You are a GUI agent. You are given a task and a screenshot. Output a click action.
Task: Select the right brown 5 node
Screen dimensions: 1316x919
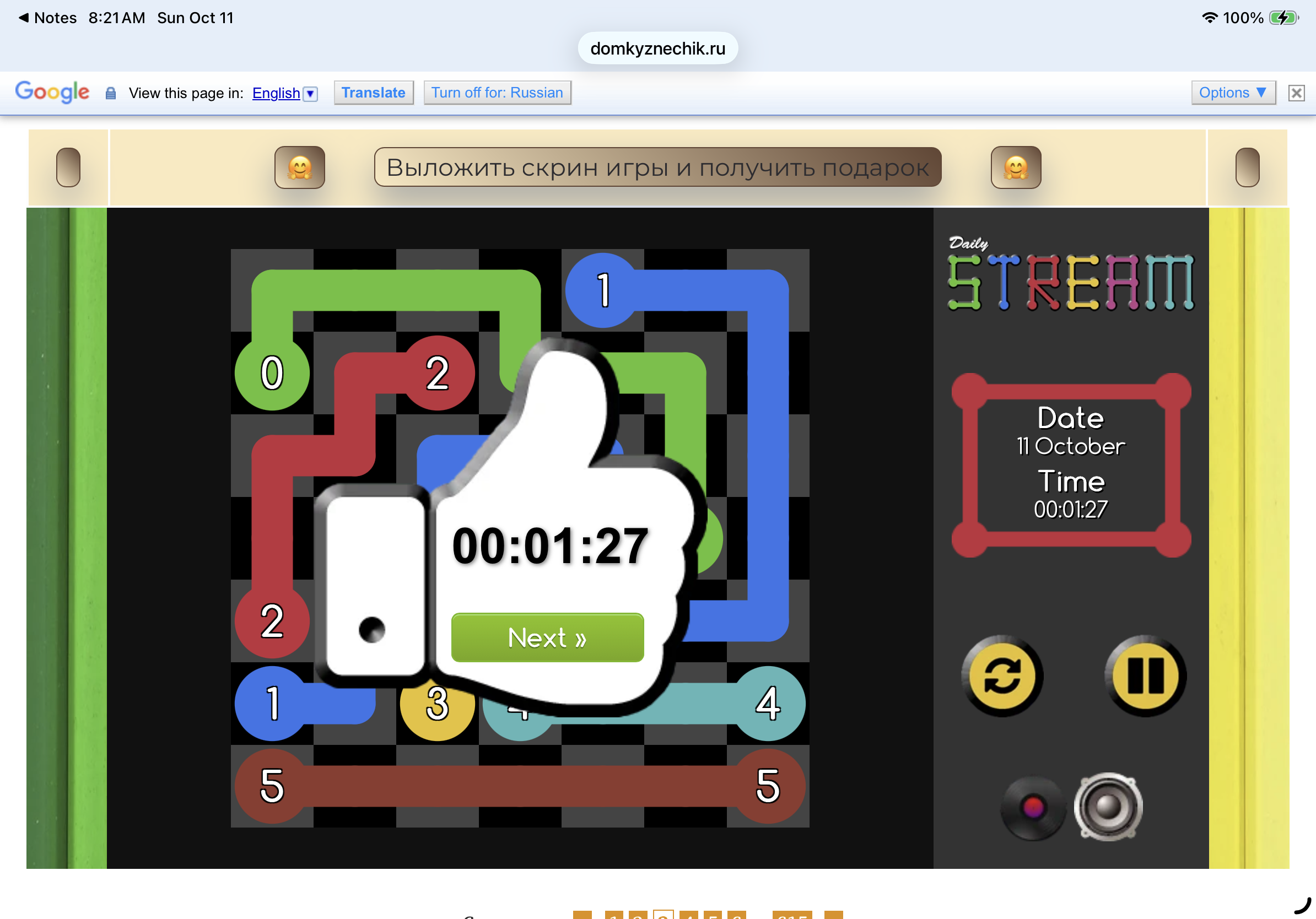(768, 786)
